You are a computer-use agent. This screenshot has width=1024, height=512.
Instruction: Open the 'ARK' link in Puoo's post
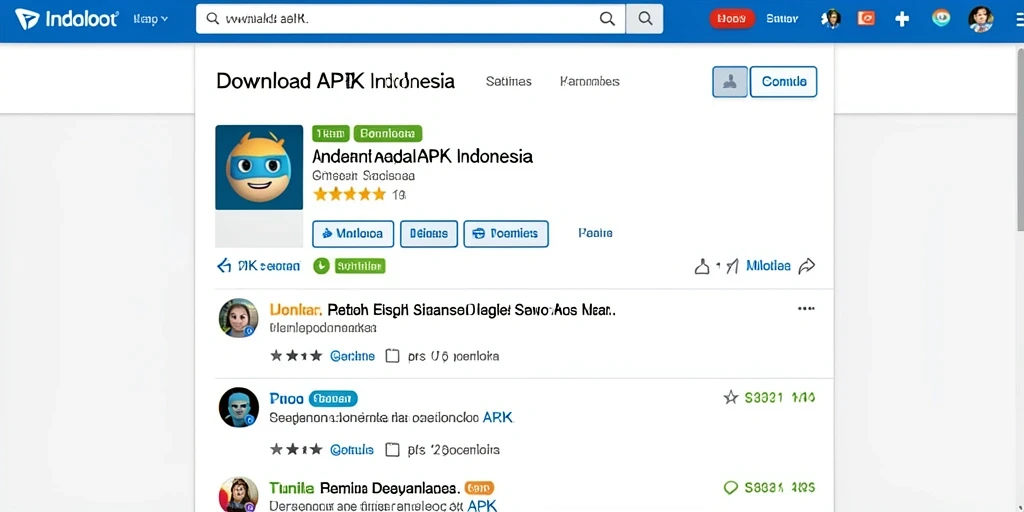(497, 417)
